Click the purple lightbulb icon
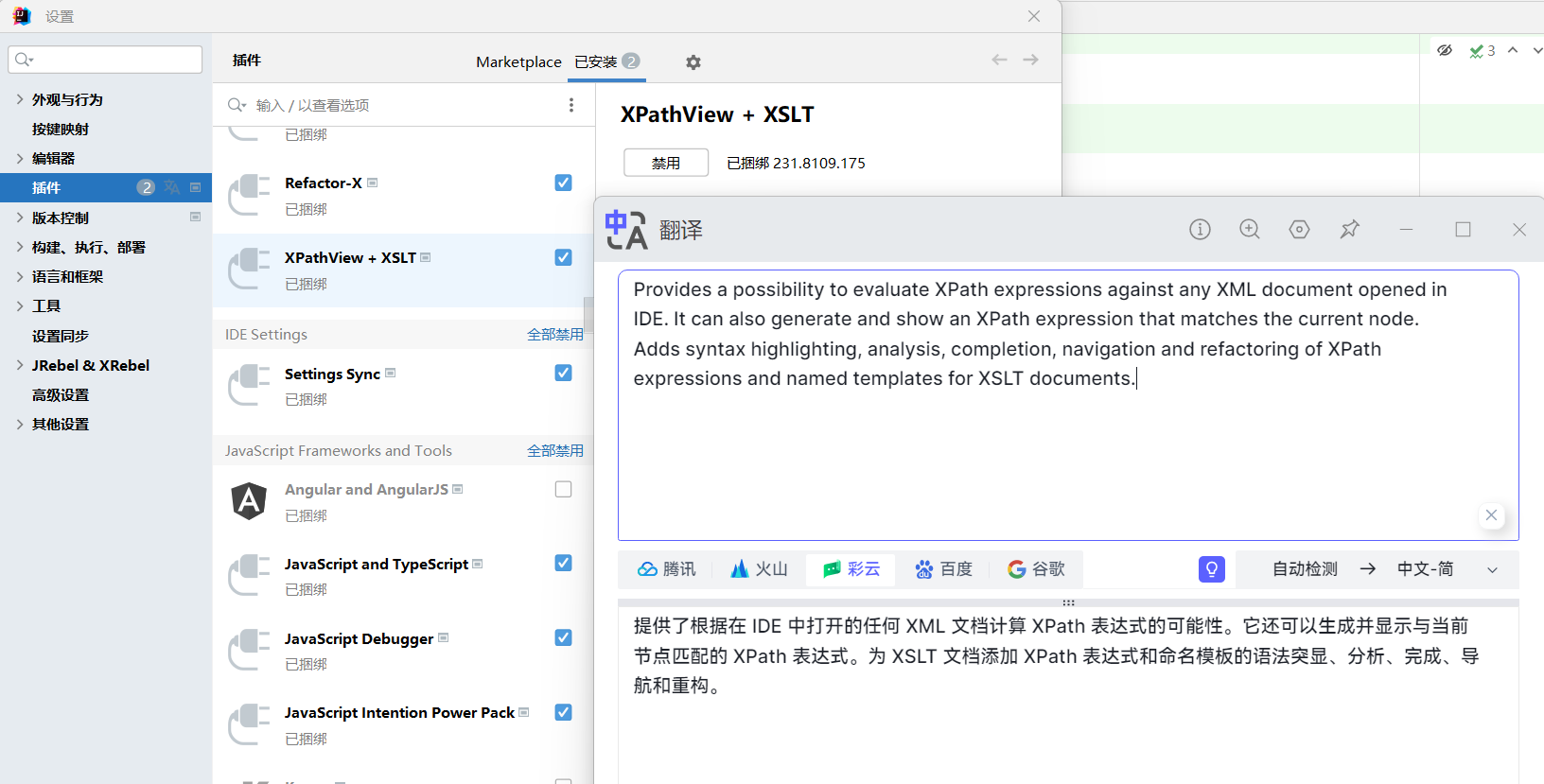 (x=1212, y=569)
